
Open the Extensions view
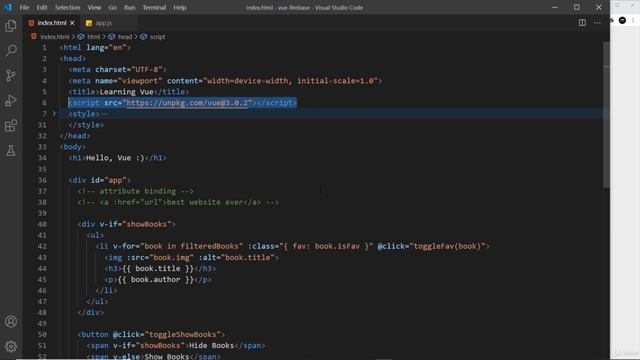(x=11, y=126)
